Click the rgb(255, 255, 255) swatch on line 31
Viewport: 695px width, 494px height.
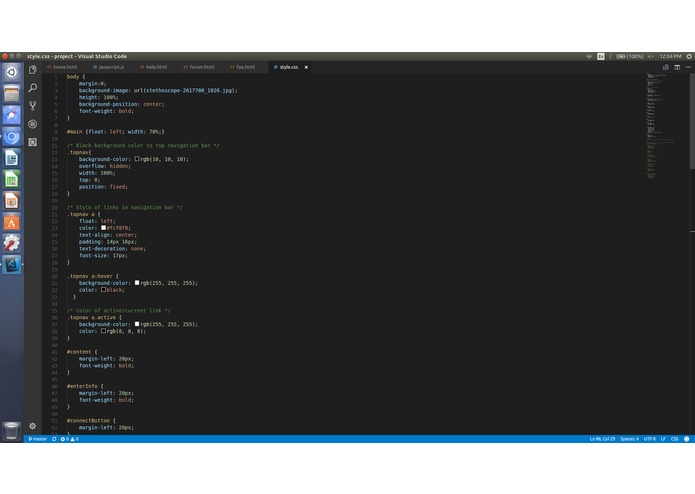(x=137, y=283)
